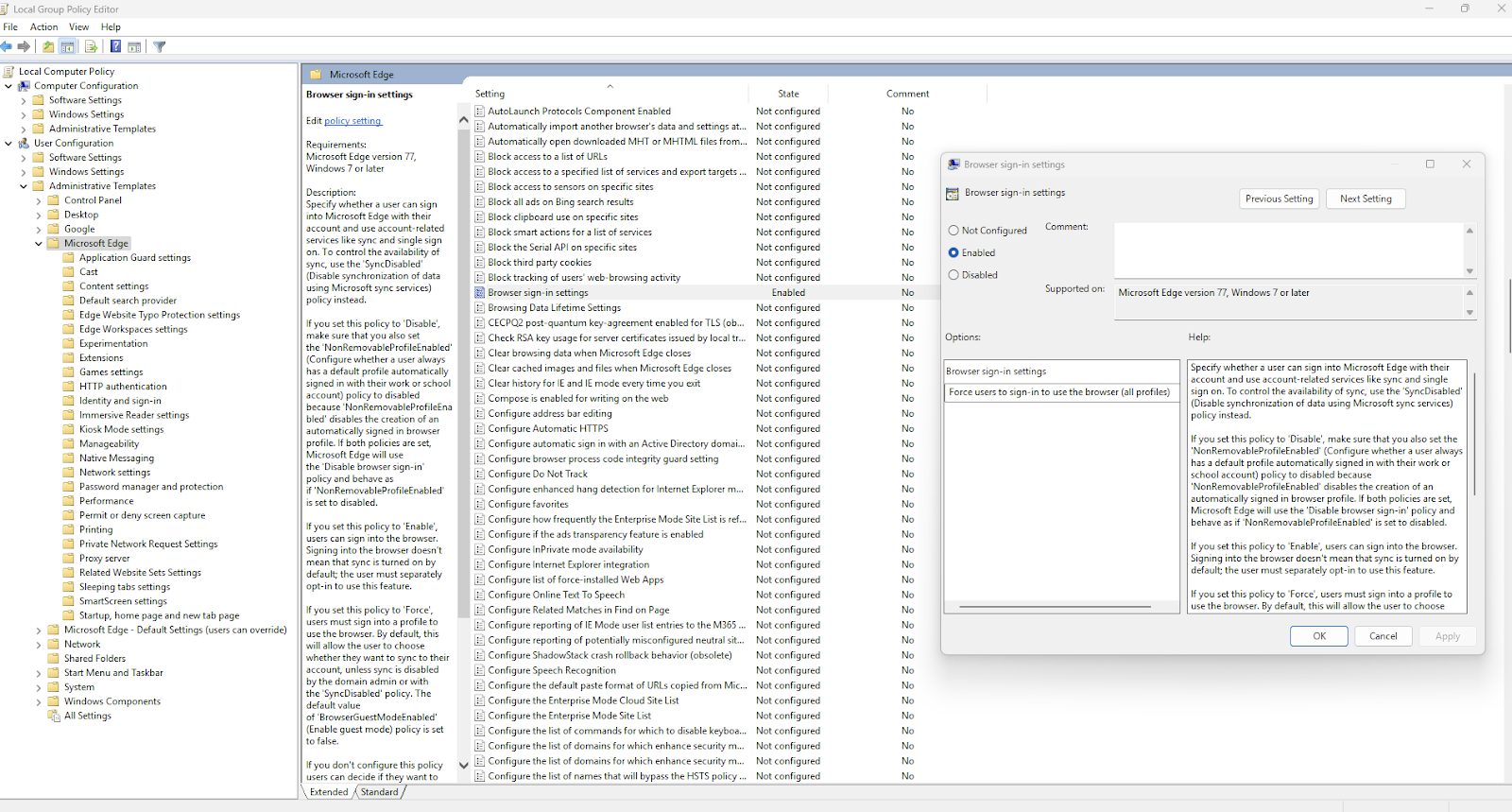The image size is (1512, 812).
Task: Click the Filter funnel toolbar icon
Action: click(x=160, y=46)
